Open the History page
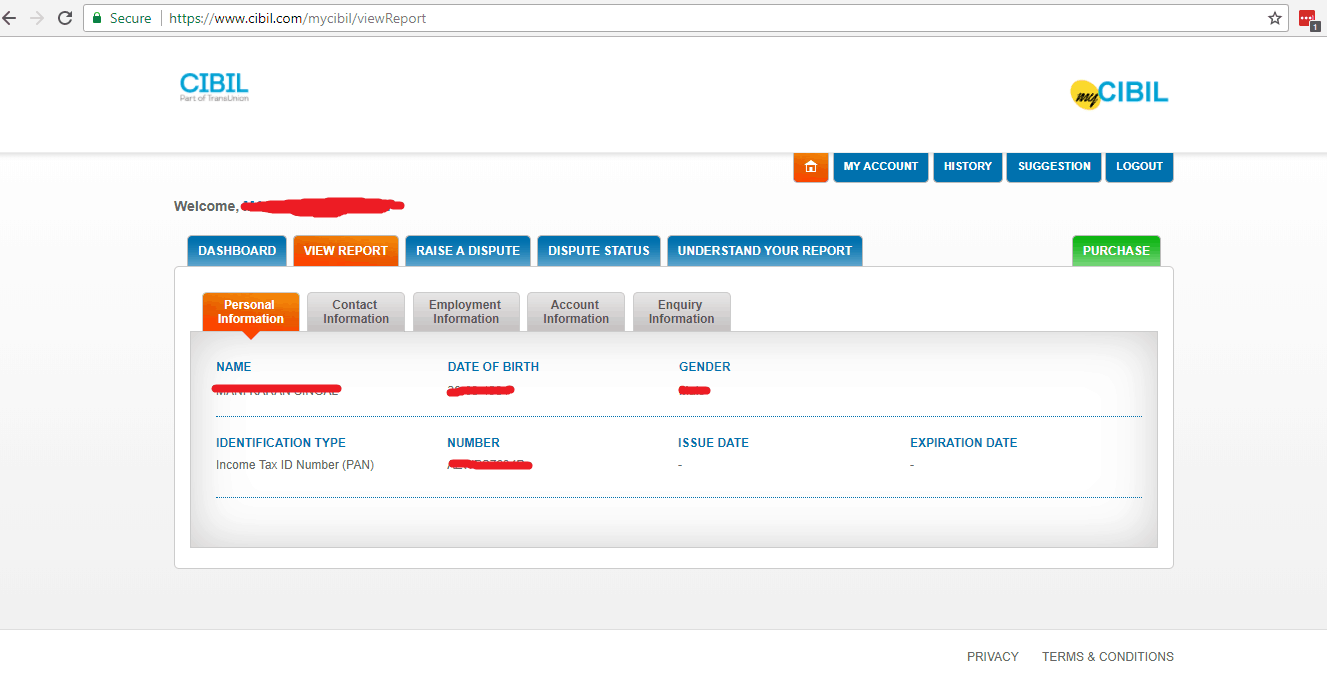Screen dimensions: 1327x679 tap(968, 167)
